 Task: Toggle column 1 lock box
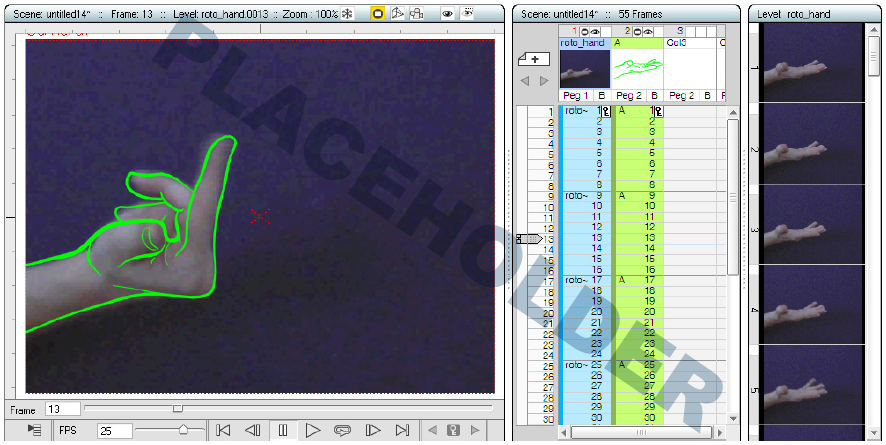[x=605, y=32]
